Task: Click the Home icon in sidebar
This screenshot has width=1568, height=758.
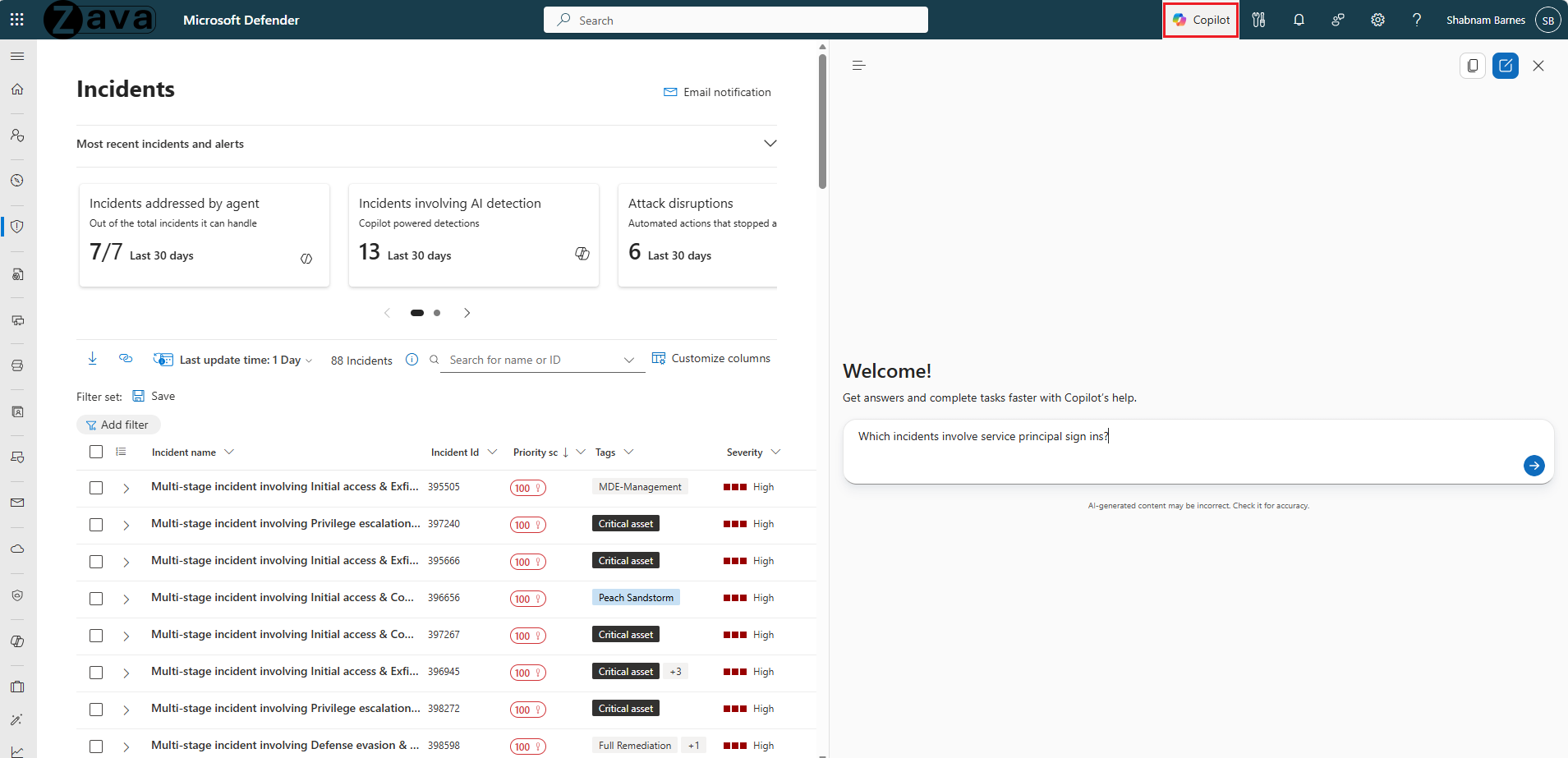Action: 17,90
